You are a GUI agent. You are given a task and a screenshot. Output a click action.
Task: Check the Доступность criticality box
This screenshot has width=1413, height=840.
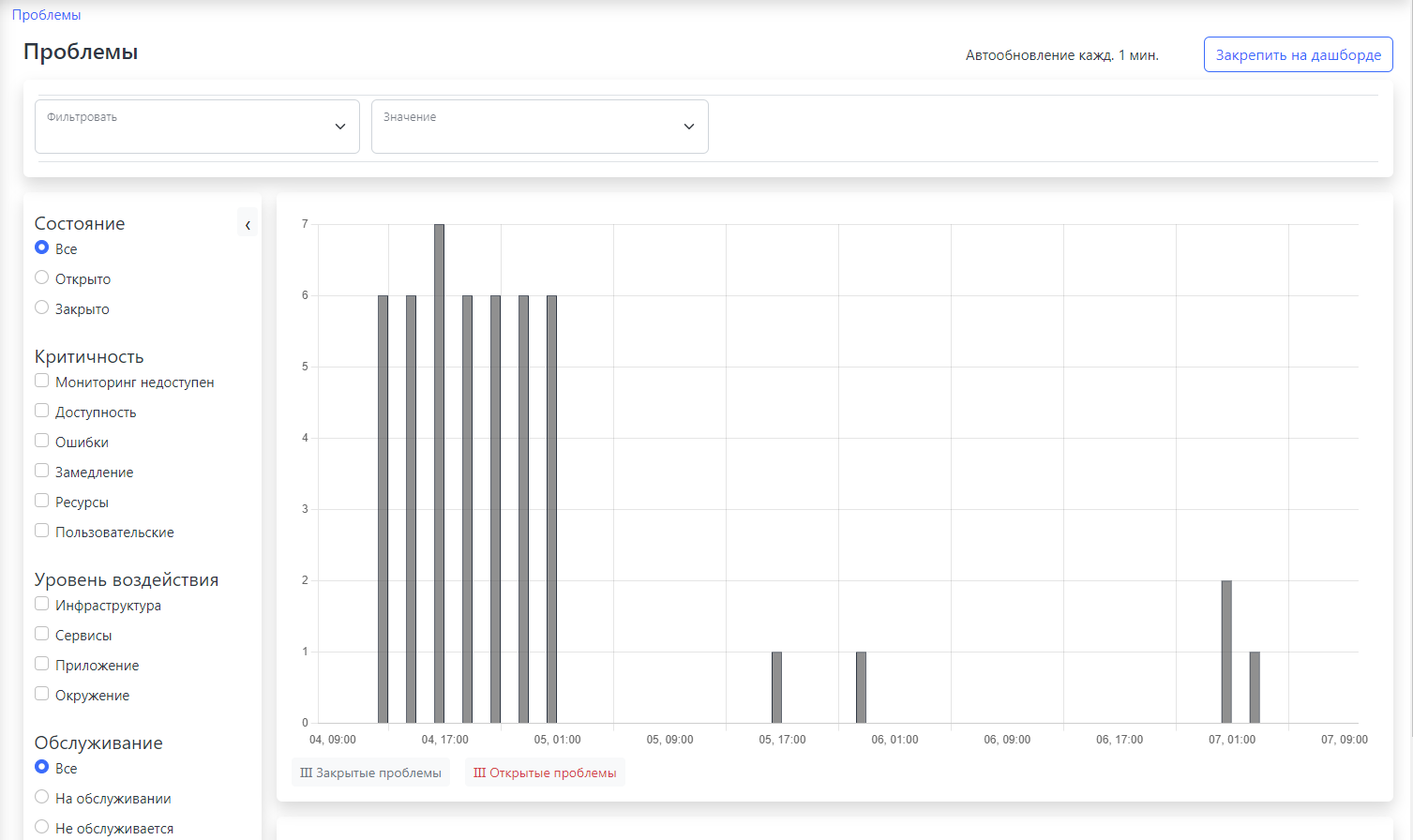[x=42, y=411]
